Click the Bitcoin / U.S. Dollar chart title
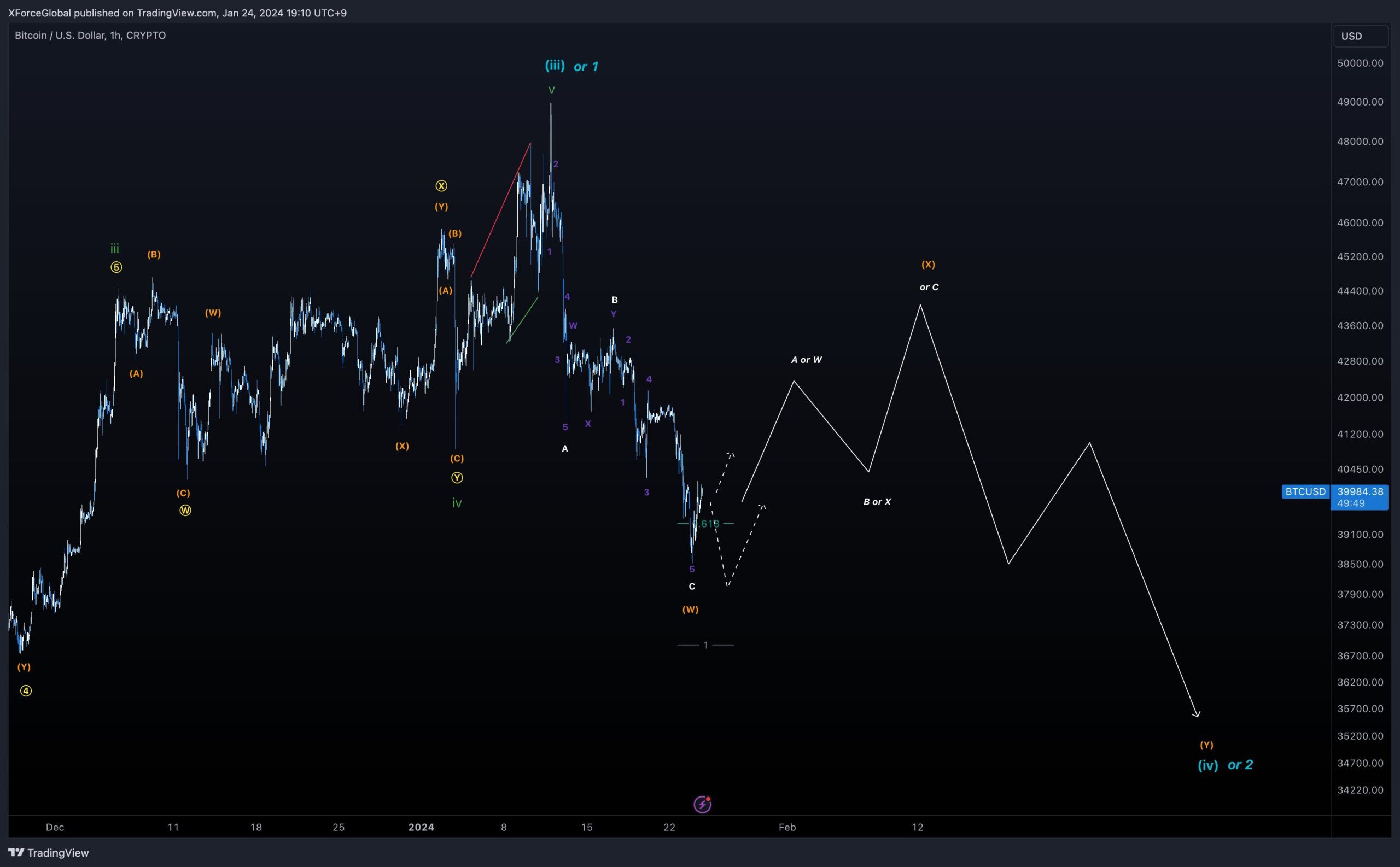Viewport: 1400px width, 867px height. [x=90, y=36]
